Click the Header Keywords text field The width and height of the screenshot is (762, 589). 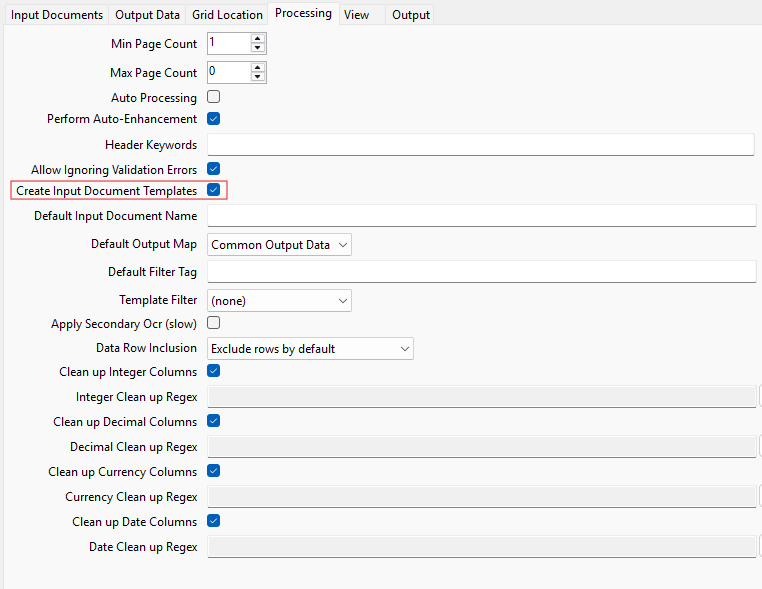(x=480, y=145)
